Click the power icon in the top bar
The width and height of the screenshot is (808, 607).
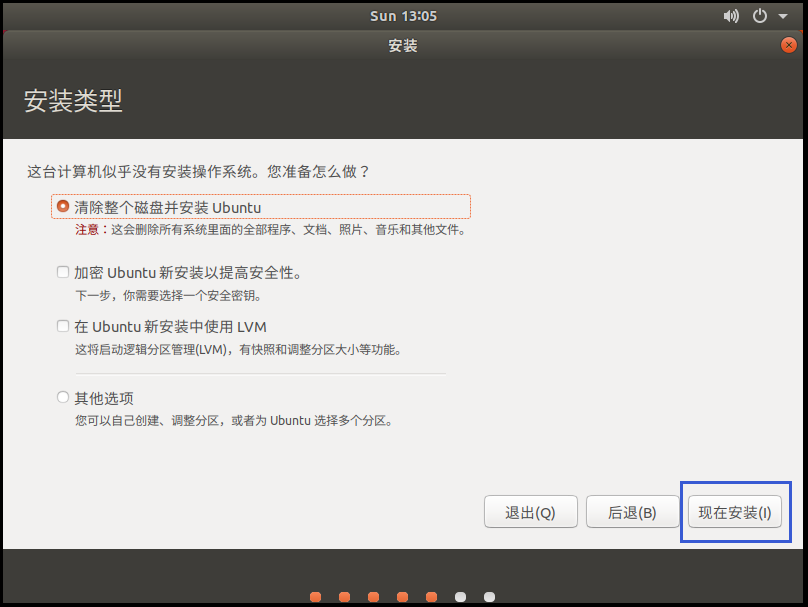pos(758,15)
